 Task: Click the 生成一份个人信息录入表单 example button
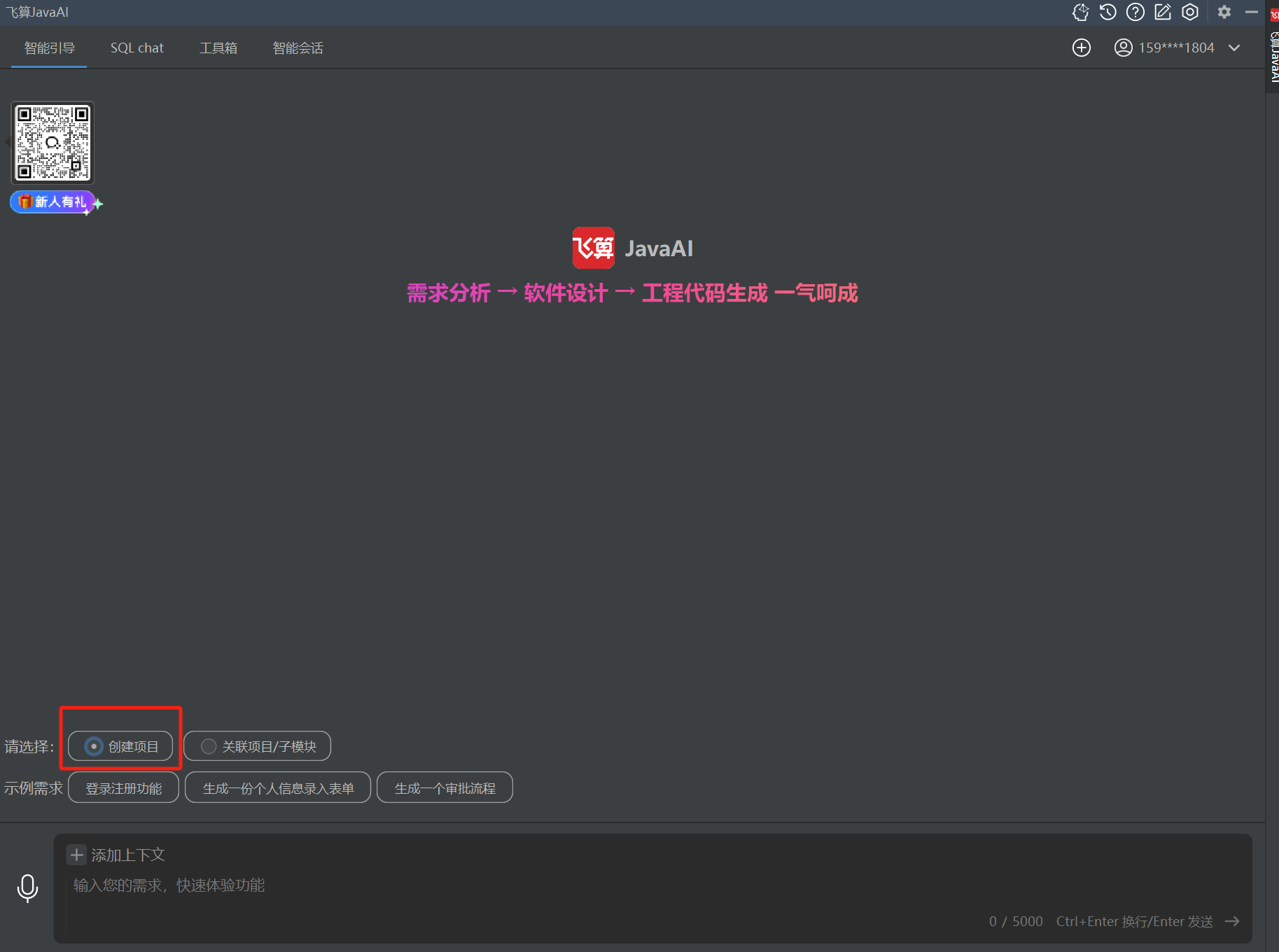[x=278, y=788]
